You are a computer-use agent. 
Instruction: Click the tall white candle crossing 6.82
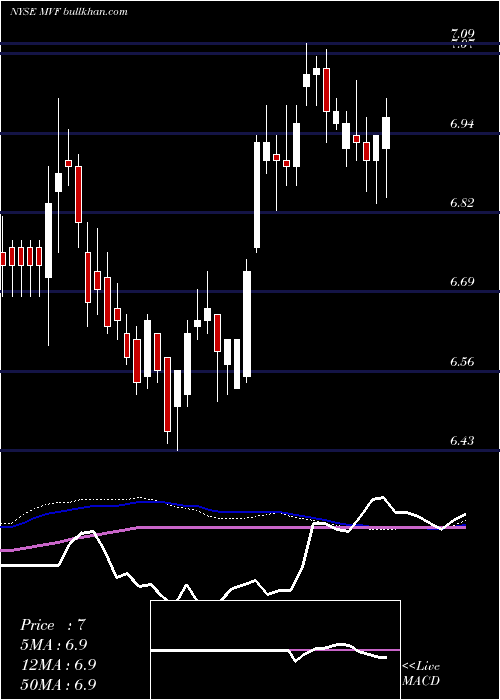point(257,195)
